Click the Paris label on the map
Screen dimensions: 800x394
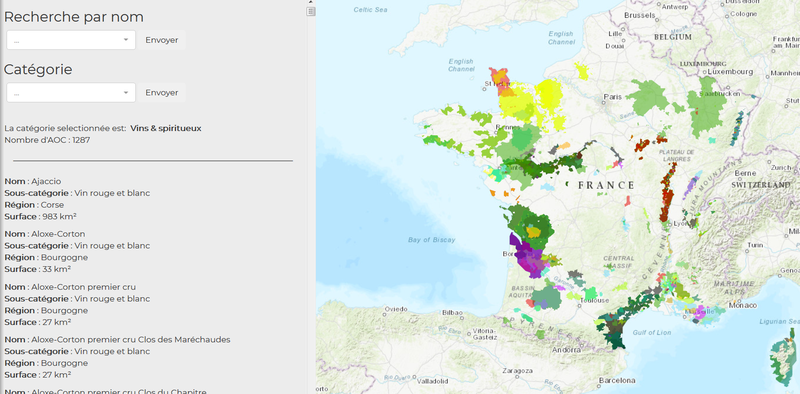[613, 96]
